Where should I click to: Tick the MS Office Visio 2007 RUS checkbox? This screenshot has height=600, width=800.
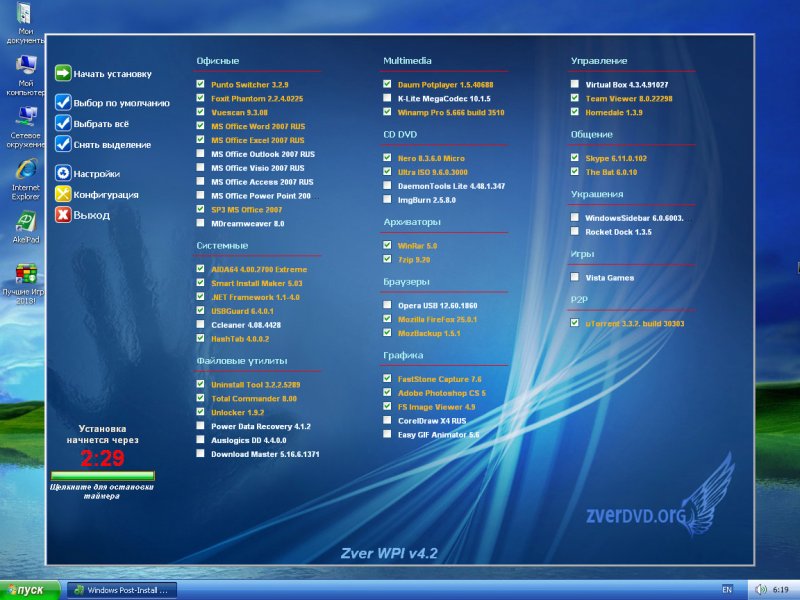201,167
